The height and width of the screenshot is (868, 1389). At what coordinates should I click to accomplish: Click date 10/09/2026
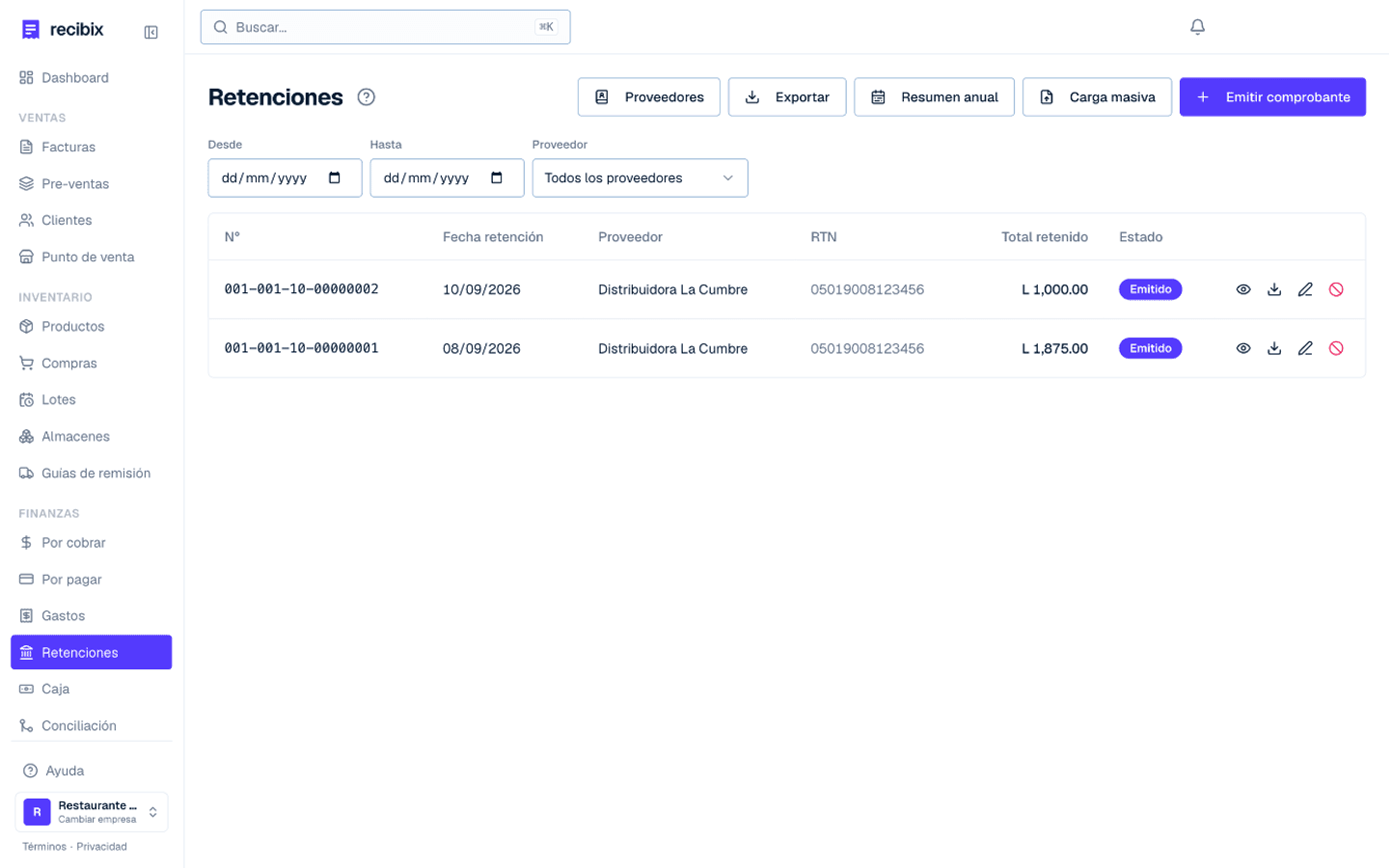coord(481,290)
